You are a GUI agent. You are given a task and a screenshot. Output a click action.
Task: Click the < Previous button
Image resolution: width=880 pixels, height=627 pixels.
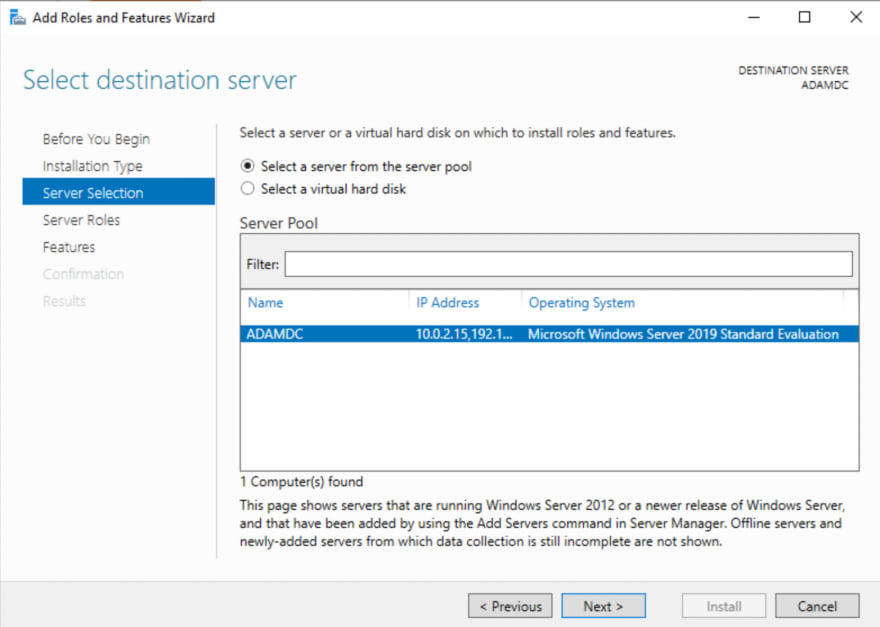510,606
